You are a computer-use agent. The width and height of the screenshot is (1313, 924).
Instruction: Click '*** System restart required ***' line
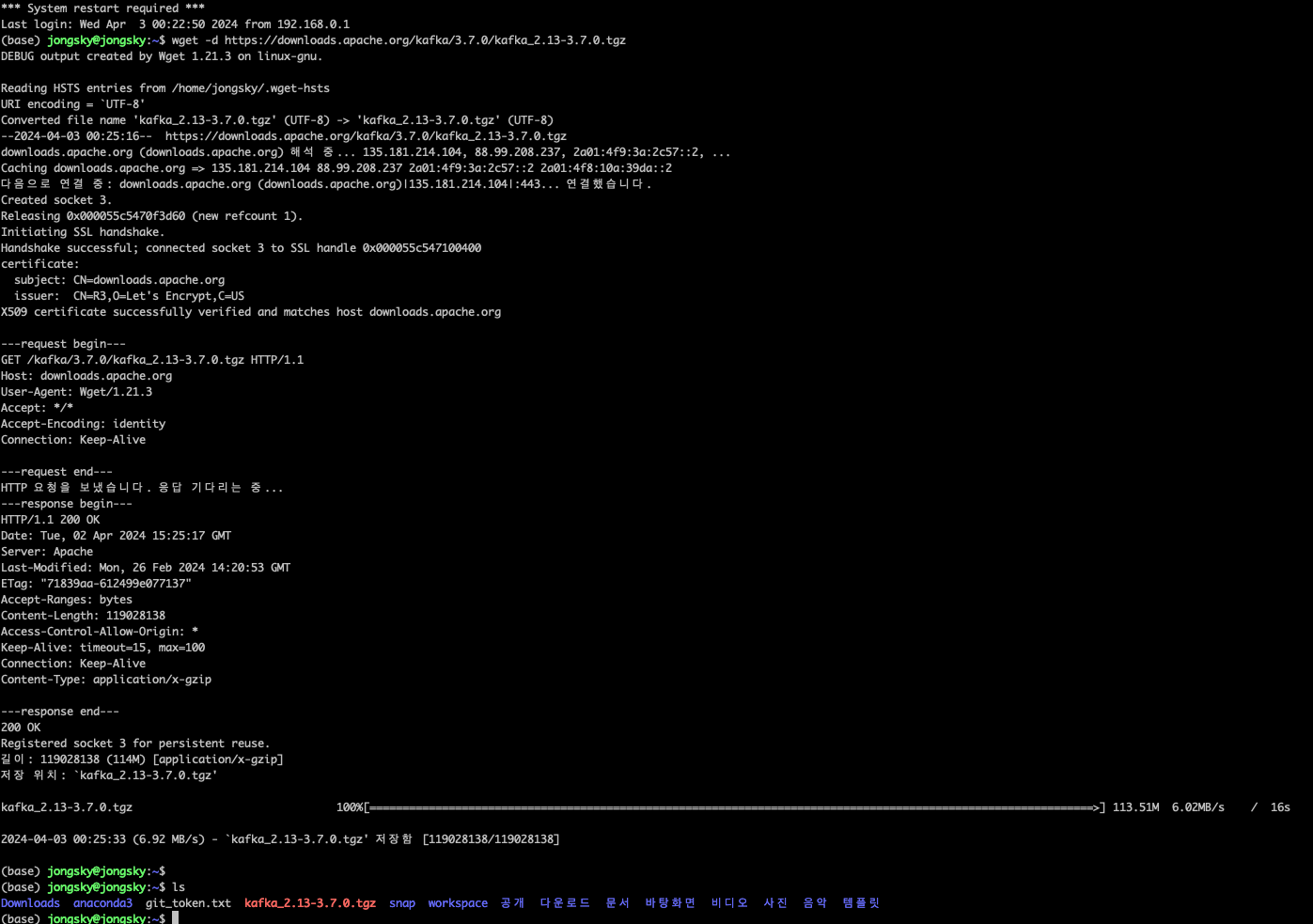pos(102,8)
